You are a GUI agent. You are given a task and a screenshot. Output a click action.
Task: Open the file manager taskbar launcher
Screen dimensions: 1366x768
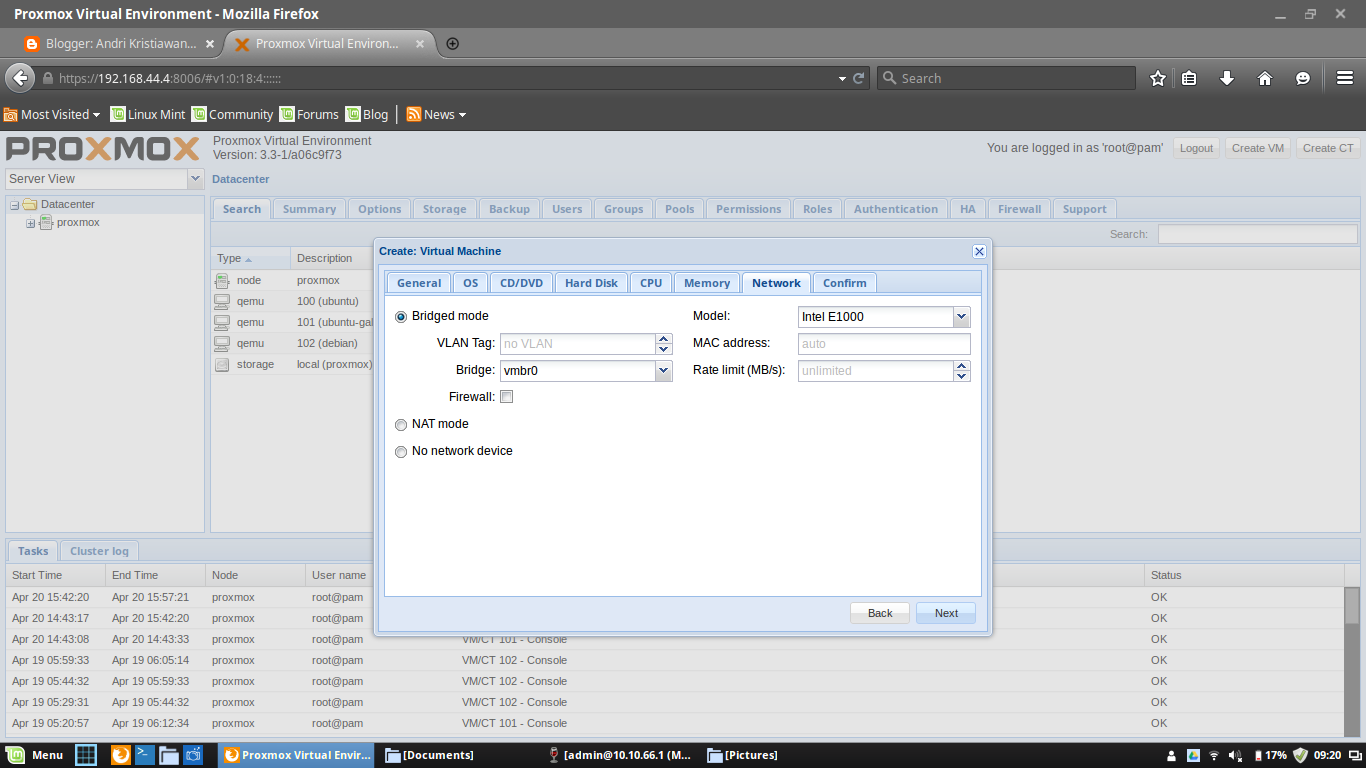click(x=169, y=755)
